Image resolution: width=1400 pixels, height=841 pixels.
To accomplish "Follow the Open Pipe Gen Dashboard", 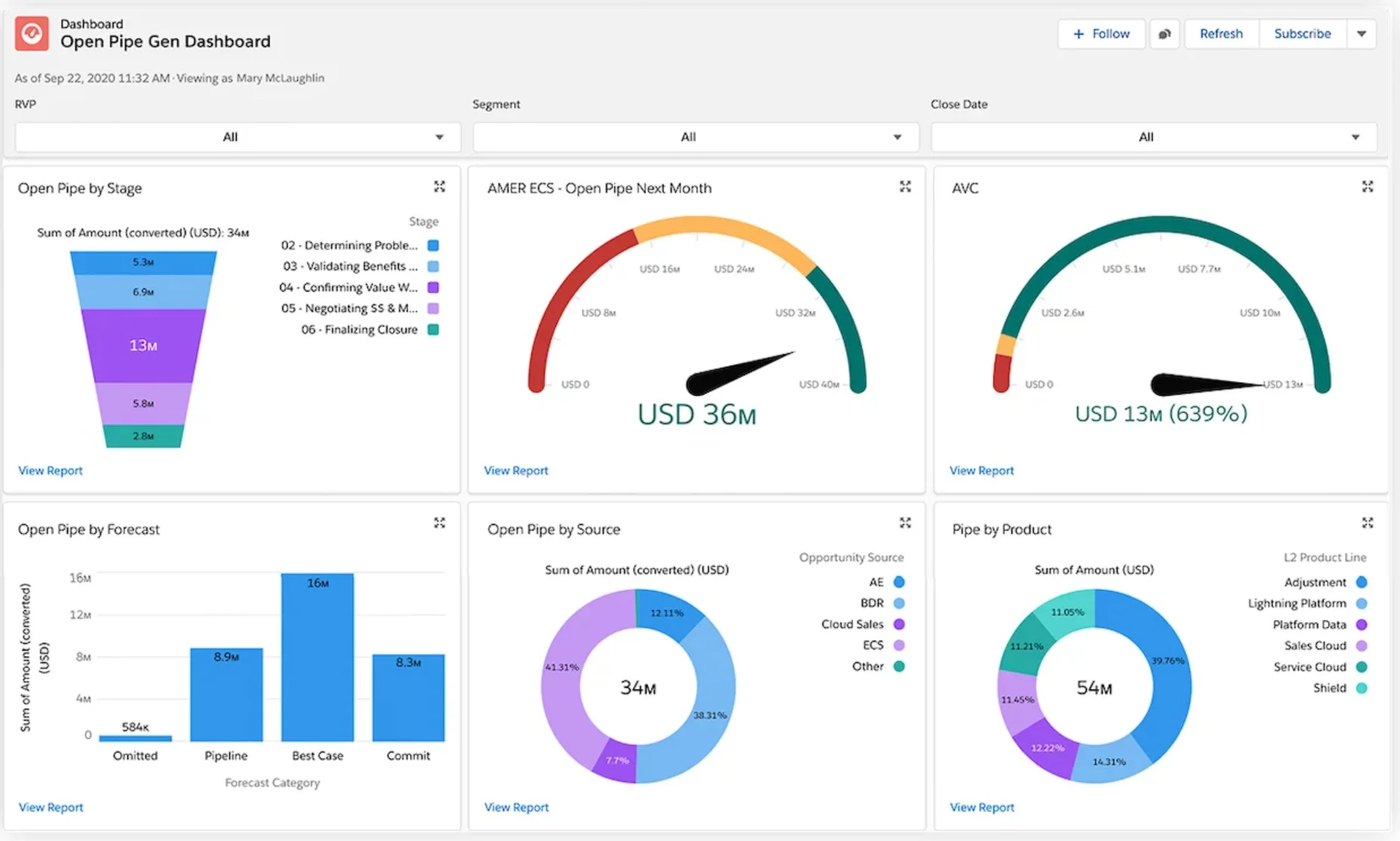I will tap(1101, 33).
